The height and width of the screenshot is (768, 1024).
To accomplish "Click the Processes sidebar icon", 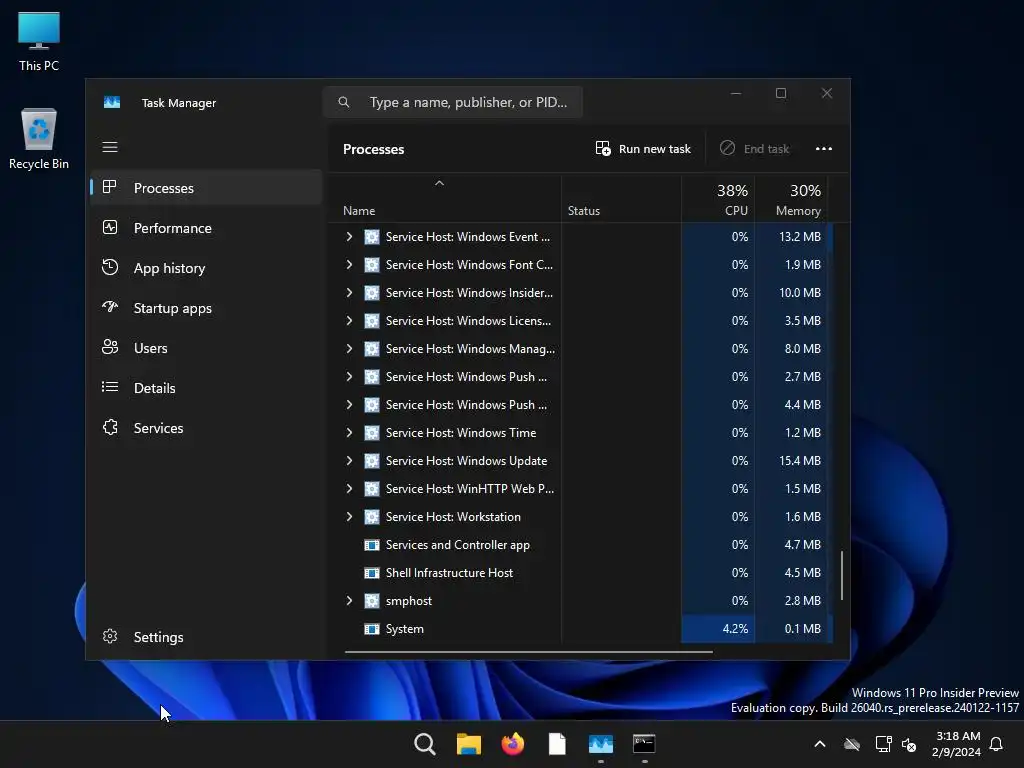I will (110, 187).
